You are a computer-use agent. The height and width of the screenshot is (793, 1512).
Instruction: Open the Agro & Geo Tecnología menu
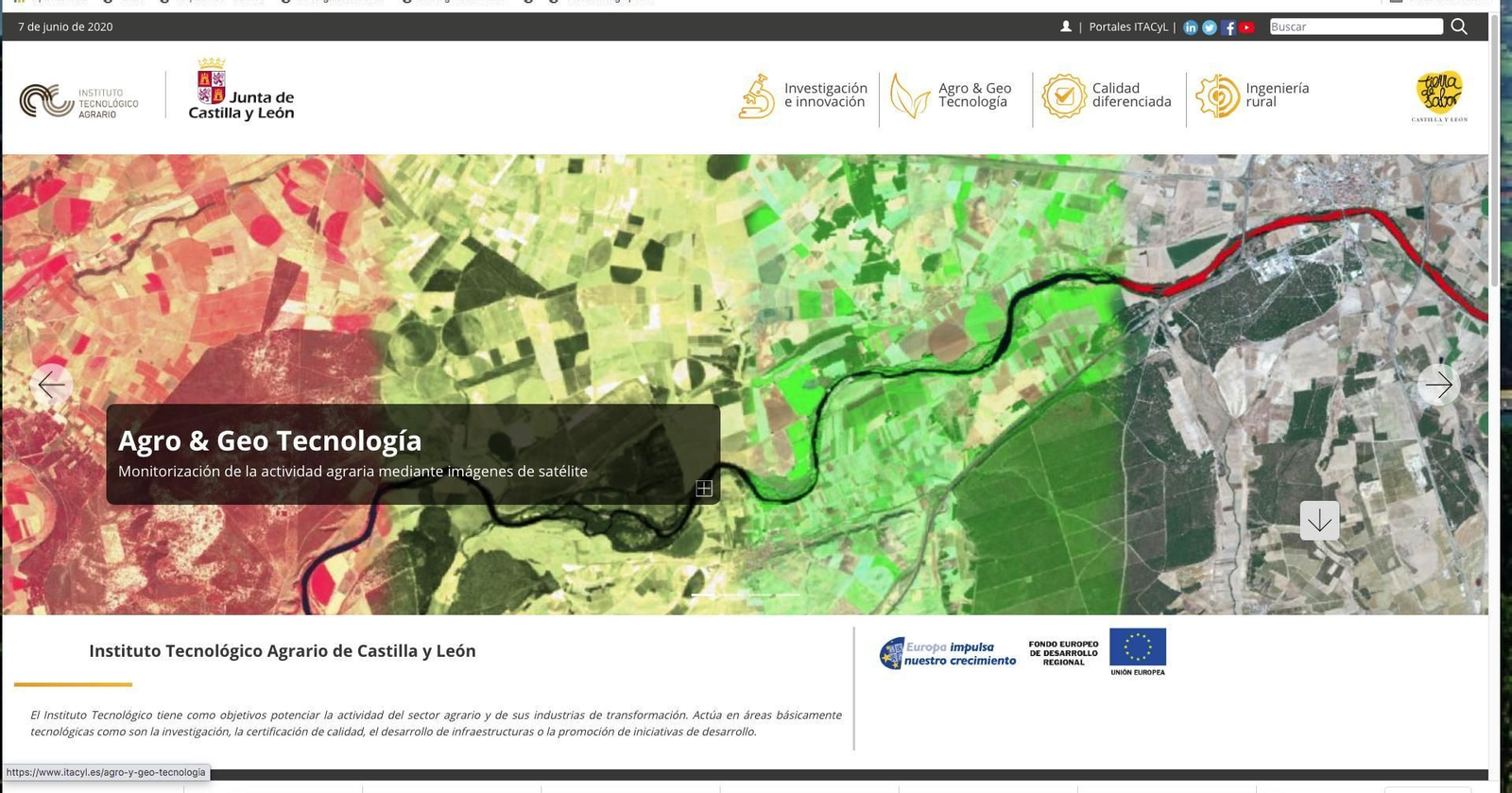953,95
